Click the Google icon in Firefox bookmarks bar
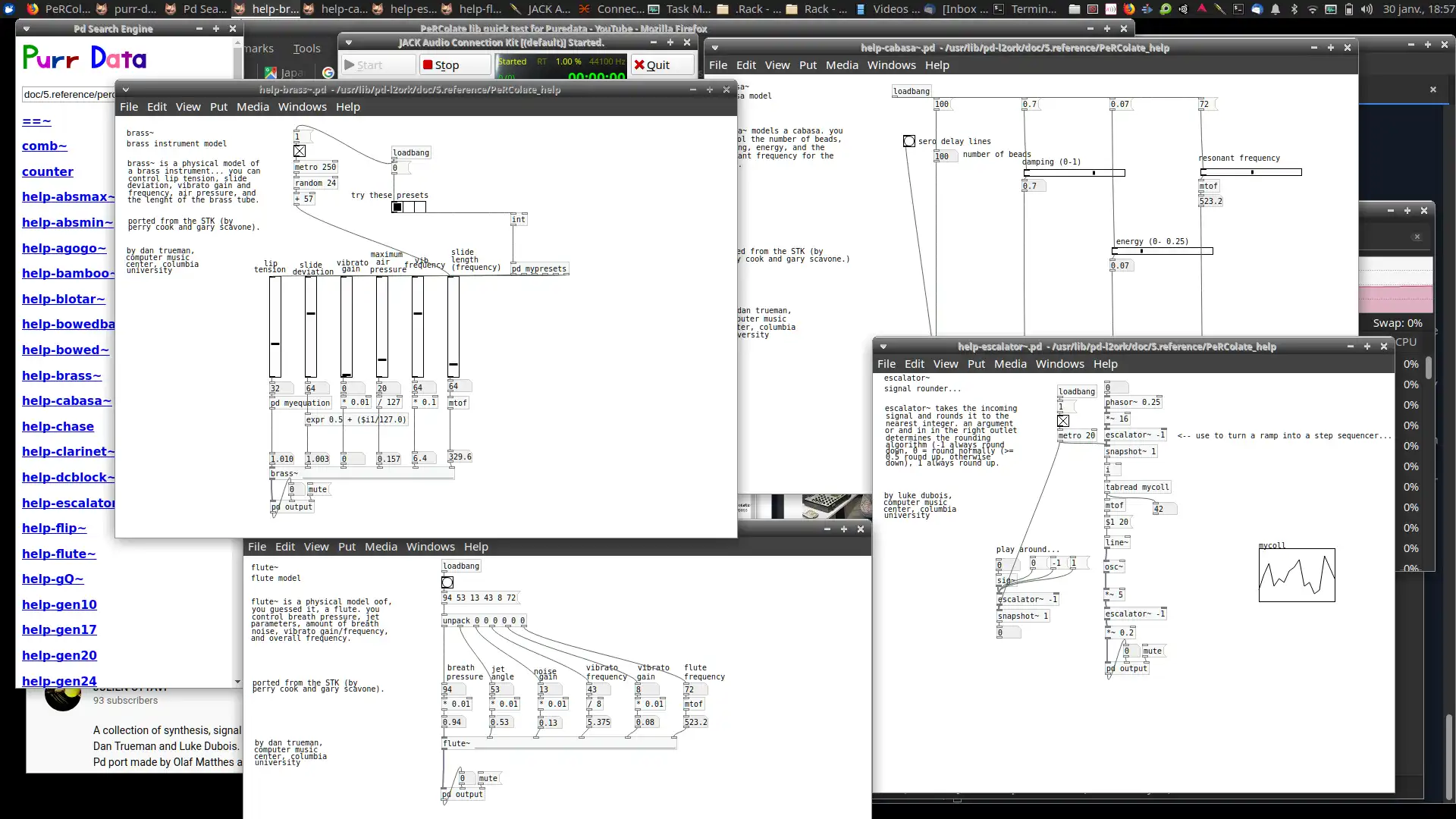The height and width of the screenshot is (819, 1456). 328,73
